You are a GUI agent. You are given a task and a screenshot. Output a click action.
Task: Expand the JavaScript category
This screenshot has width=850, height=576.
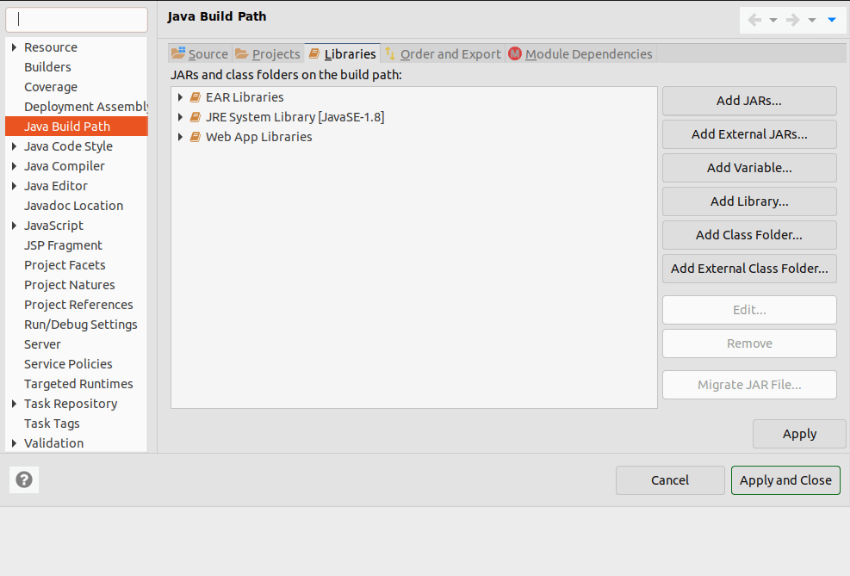14,225
